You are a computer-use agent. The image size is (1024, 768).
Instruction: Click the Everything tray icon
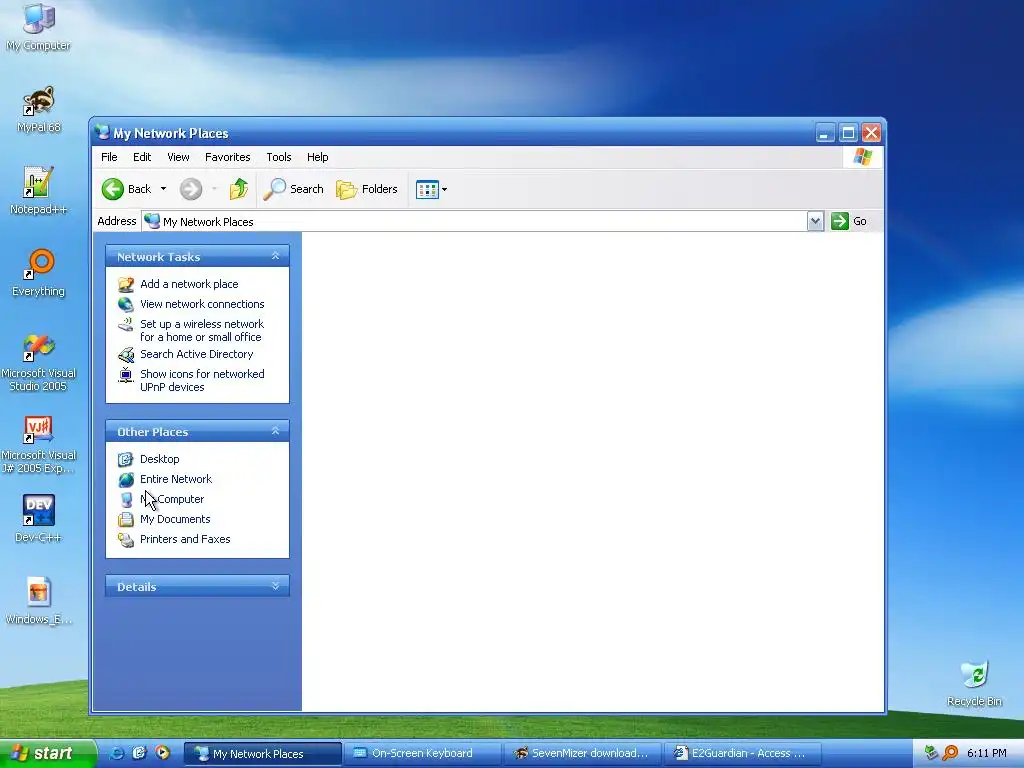tap(950, 754)
